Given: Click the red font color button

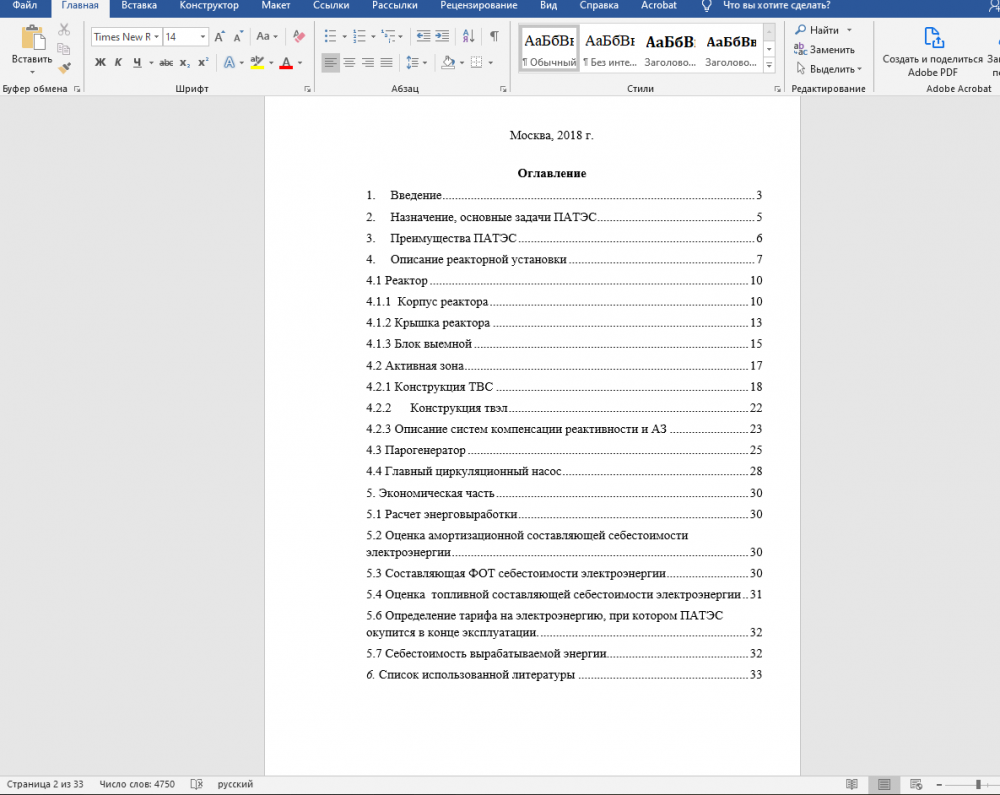Looking at the screenshot, I should pos(286,62).
